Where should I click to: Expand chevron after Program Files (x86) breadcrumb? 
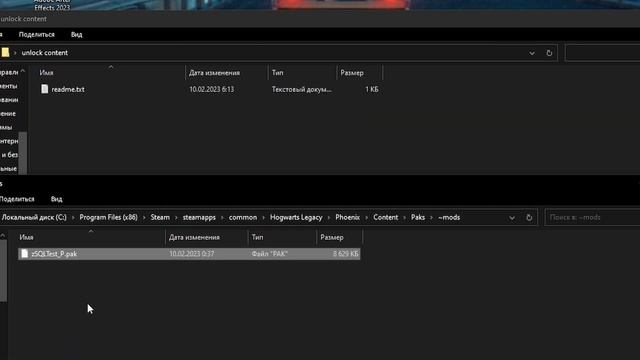tap(144, 218)
